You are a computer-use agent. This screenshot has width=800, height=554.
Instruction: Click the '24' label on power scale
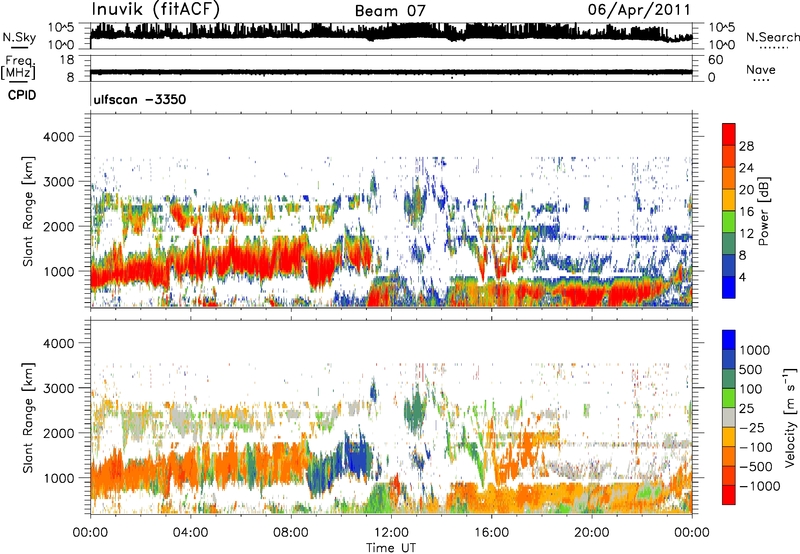click(x=746, y=168)
